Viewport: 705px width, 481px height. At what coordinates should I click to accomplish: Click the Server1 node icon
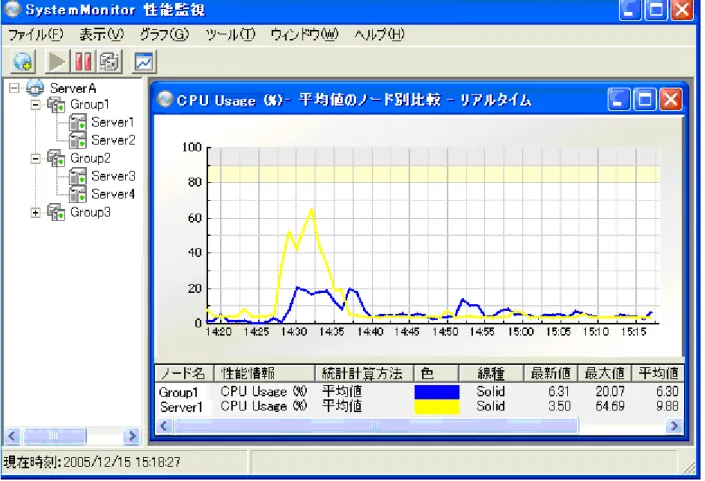coord(78,123)
